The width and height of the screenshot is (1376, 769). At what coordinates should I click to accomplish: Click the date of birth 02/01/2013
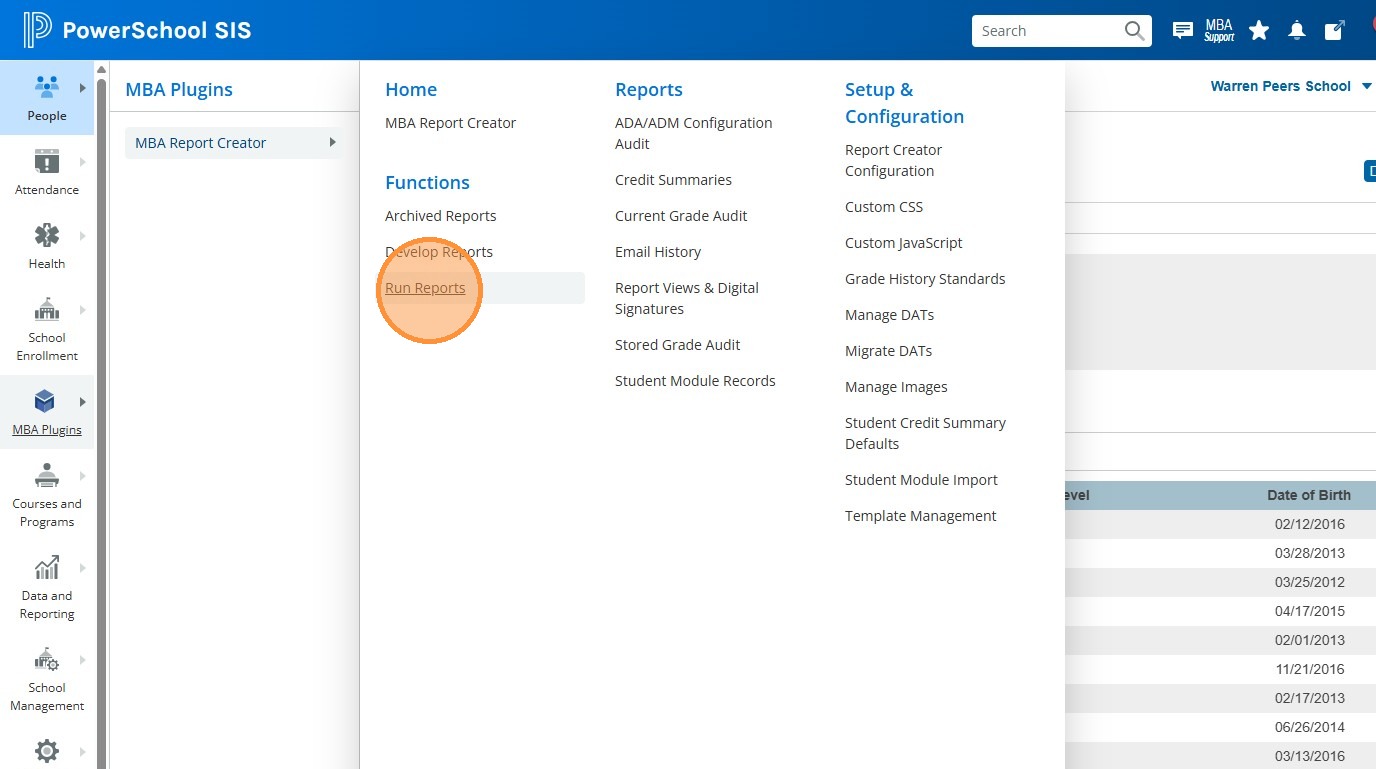(x=1309, y=640)
